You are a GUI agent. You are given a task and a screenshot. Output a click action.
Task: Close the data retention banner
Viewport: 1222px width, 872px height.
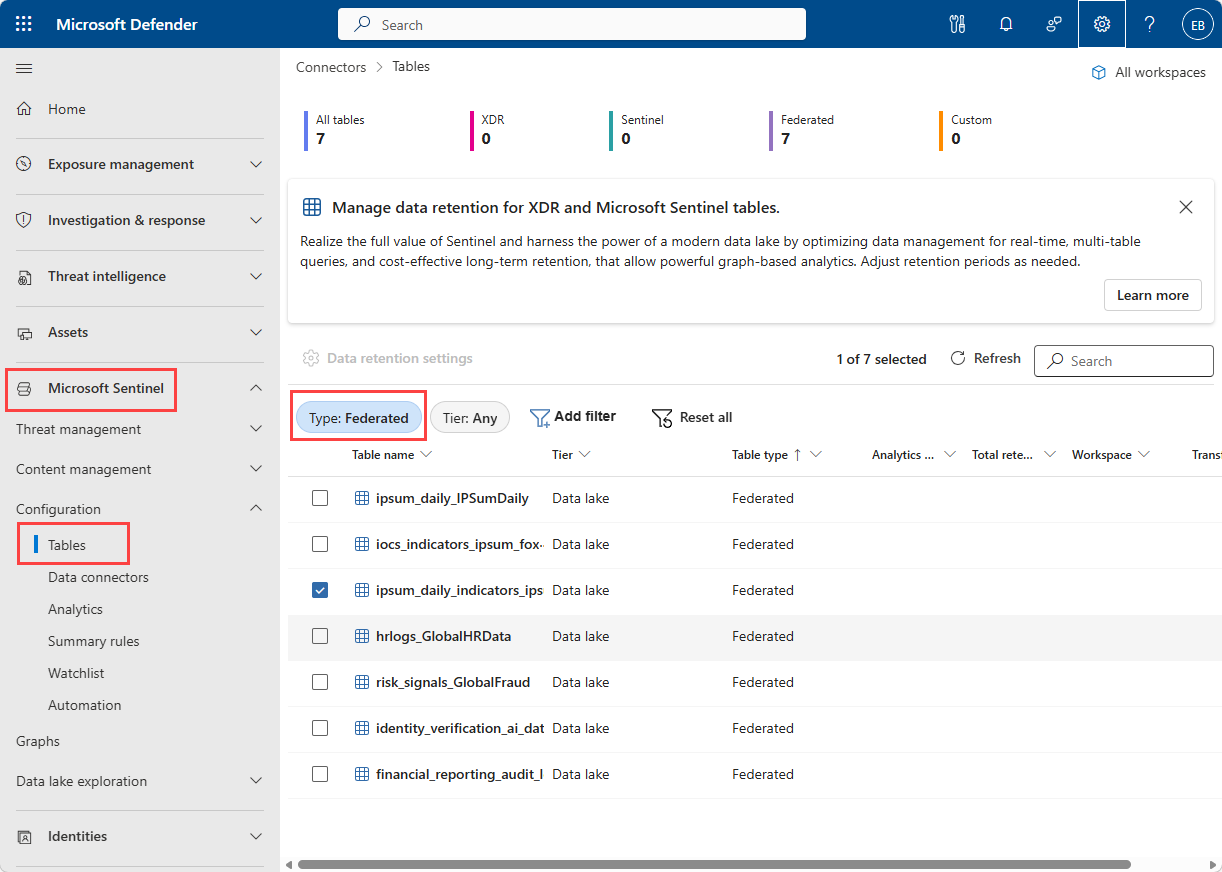(1186, 207)
